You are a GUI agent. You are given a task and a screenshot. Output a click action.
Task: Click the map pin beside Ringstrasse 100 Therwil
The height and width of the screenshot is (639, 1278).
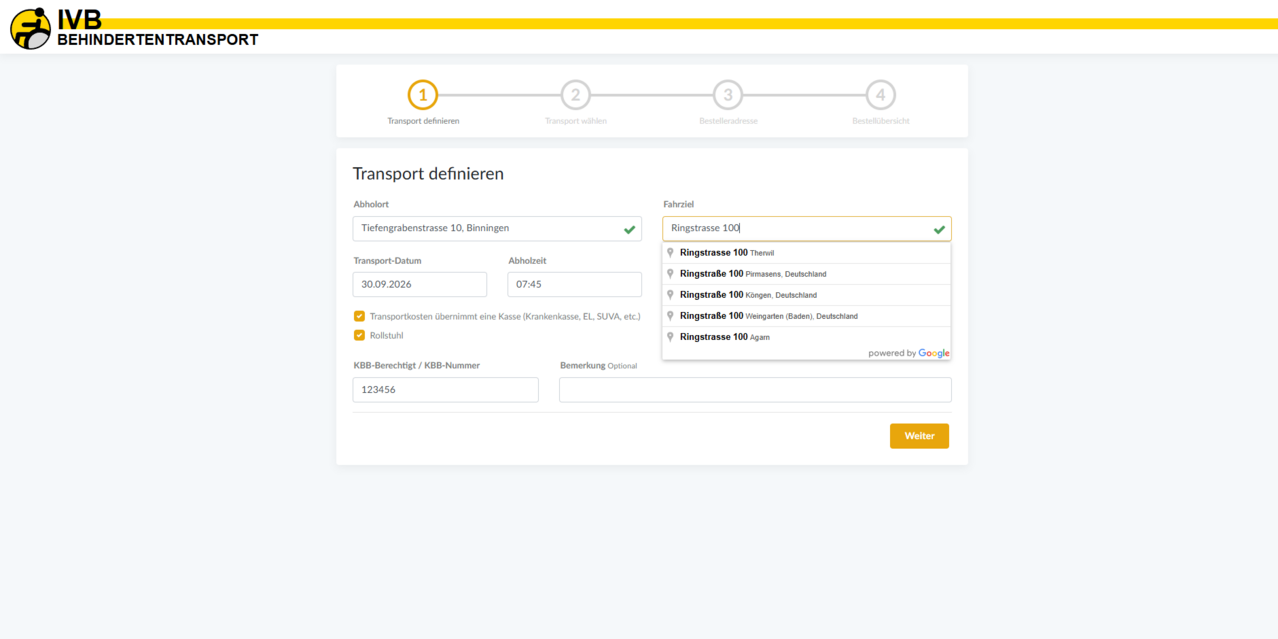click(670, 253)
